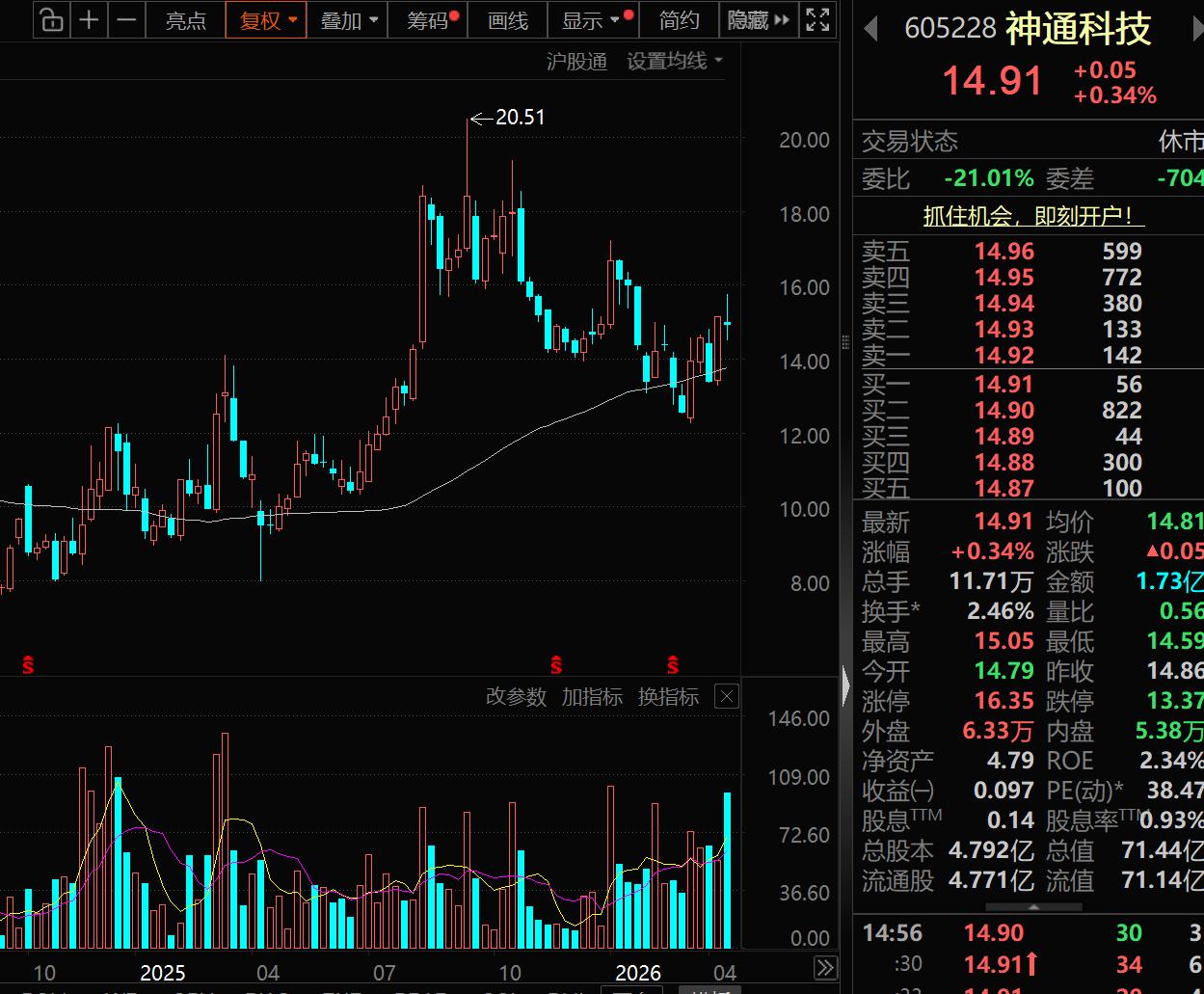Click the 换手 turnover value 2.46%
This screenshot has width=1204, height=994.
pyautogui.click(x=1001, y=611)
